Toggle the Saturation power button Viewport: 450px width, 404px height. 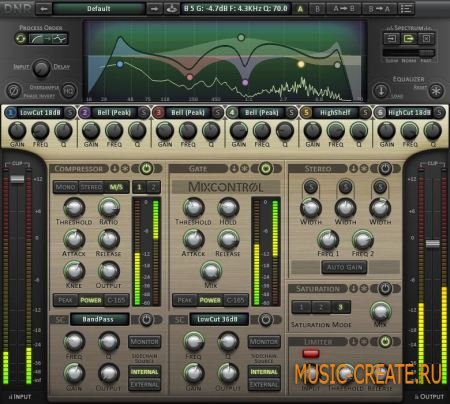[x=385, y=289]
